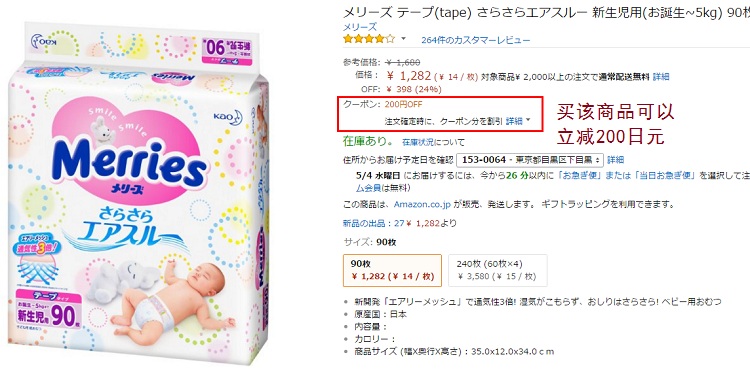Click 詳細 link beside address selector
The image size is (750, 376).
click(x=616, y=160)
